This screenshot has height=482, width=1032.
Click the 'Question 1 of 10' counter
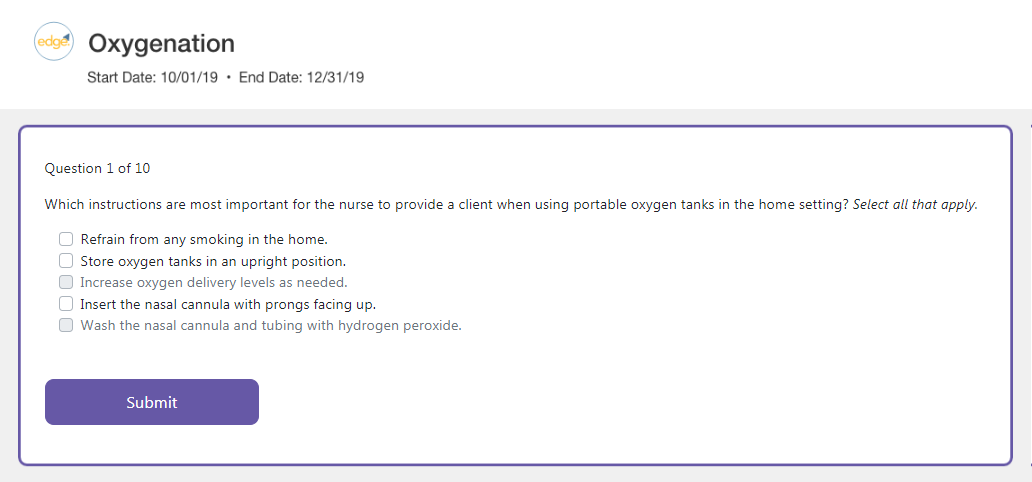coord(98,168)
